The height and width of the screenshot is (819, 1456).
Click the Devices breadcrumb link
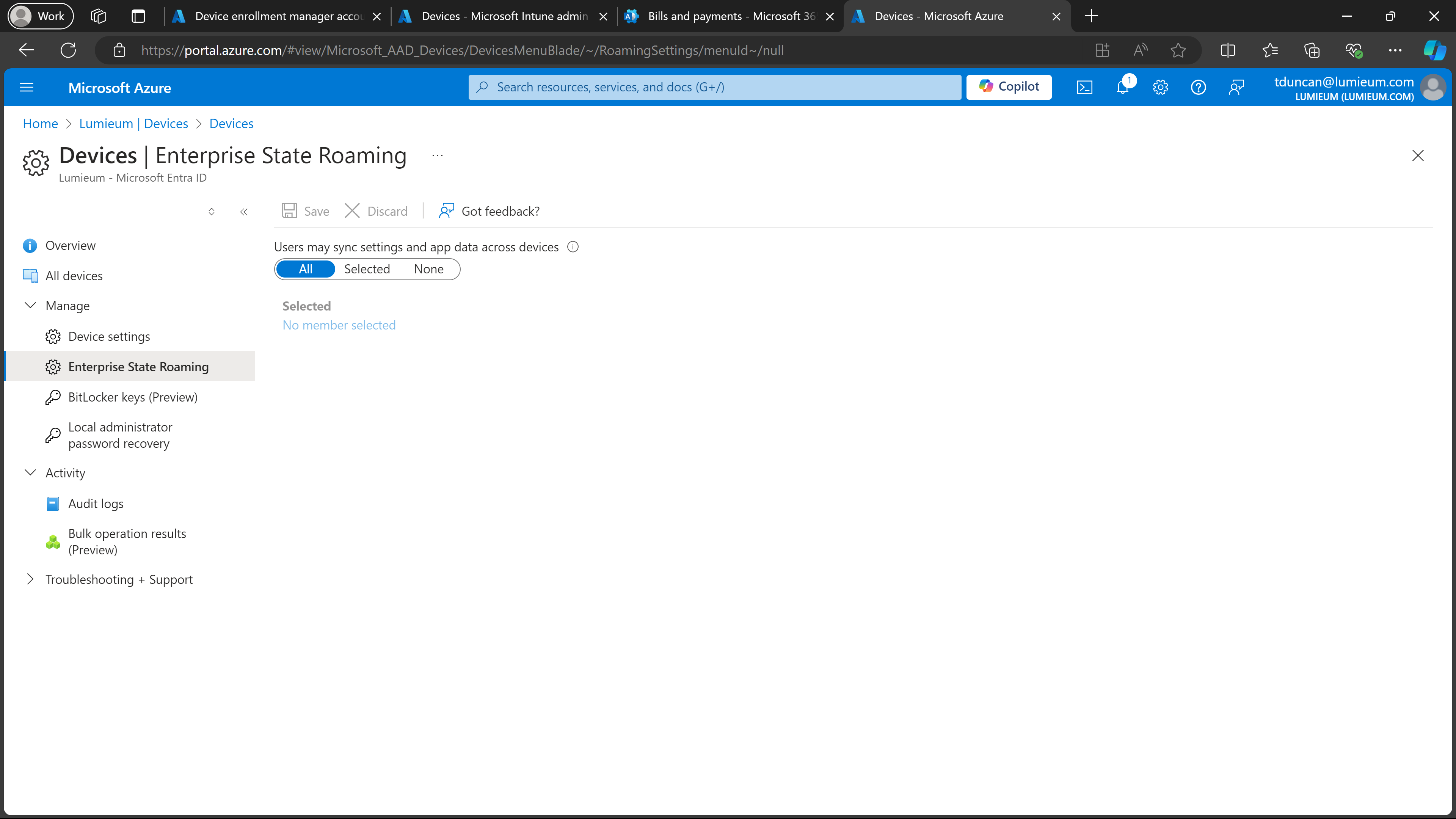pyautogui.click(x=231, y=123)
